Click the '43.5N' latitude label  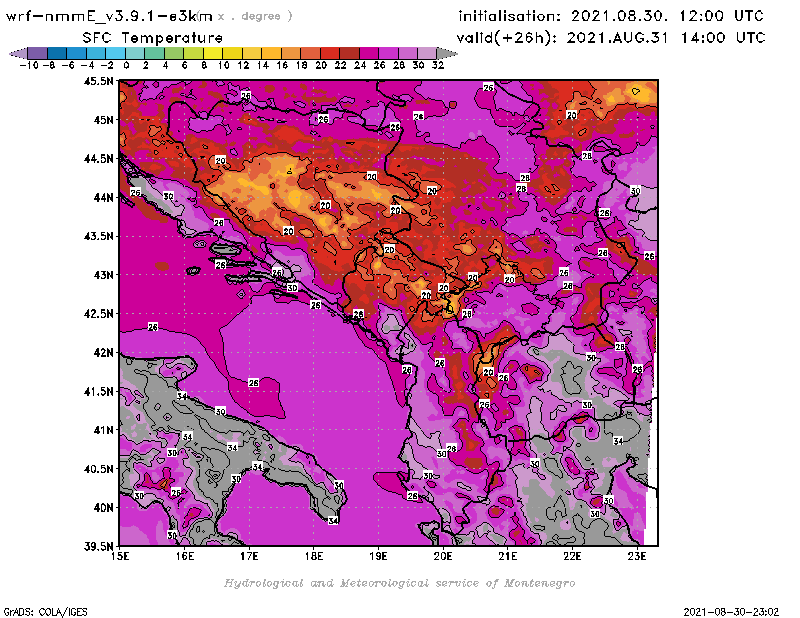coord(98,236)
